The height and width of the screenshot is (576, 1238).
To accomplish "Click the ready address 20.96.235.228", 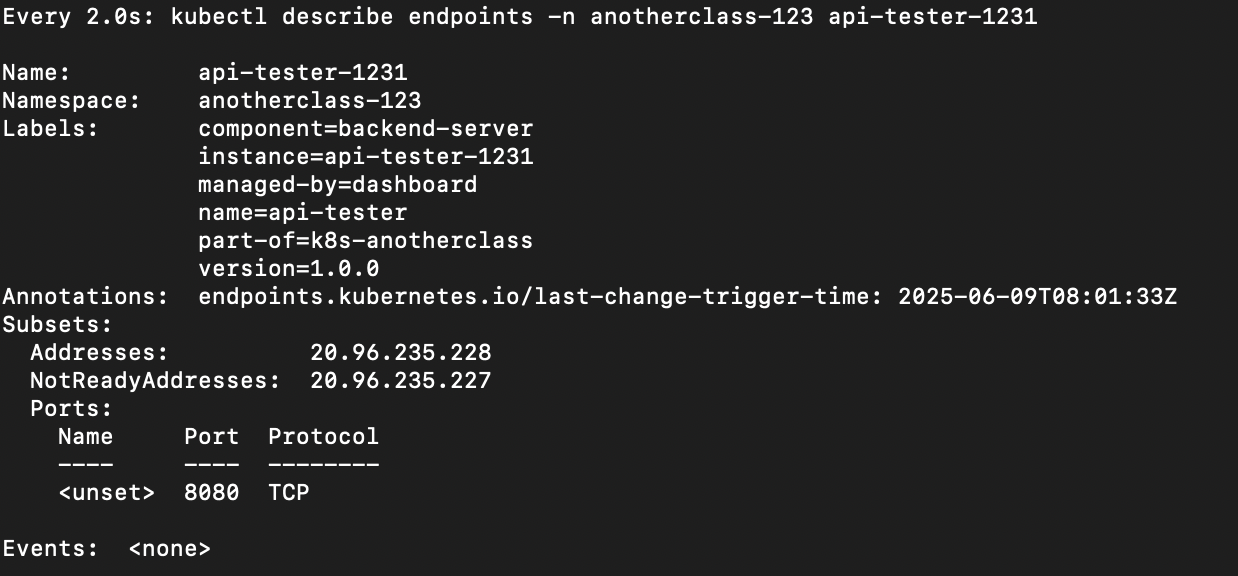I will (400, 353).
